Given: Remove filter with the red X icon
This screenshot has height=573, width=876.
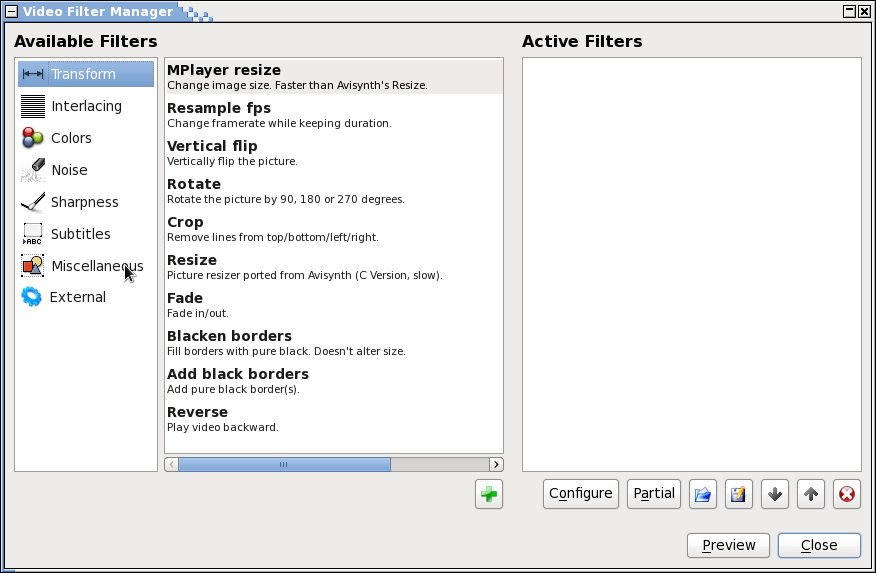Looking at the screenshot, I should (x=847, y=494).
